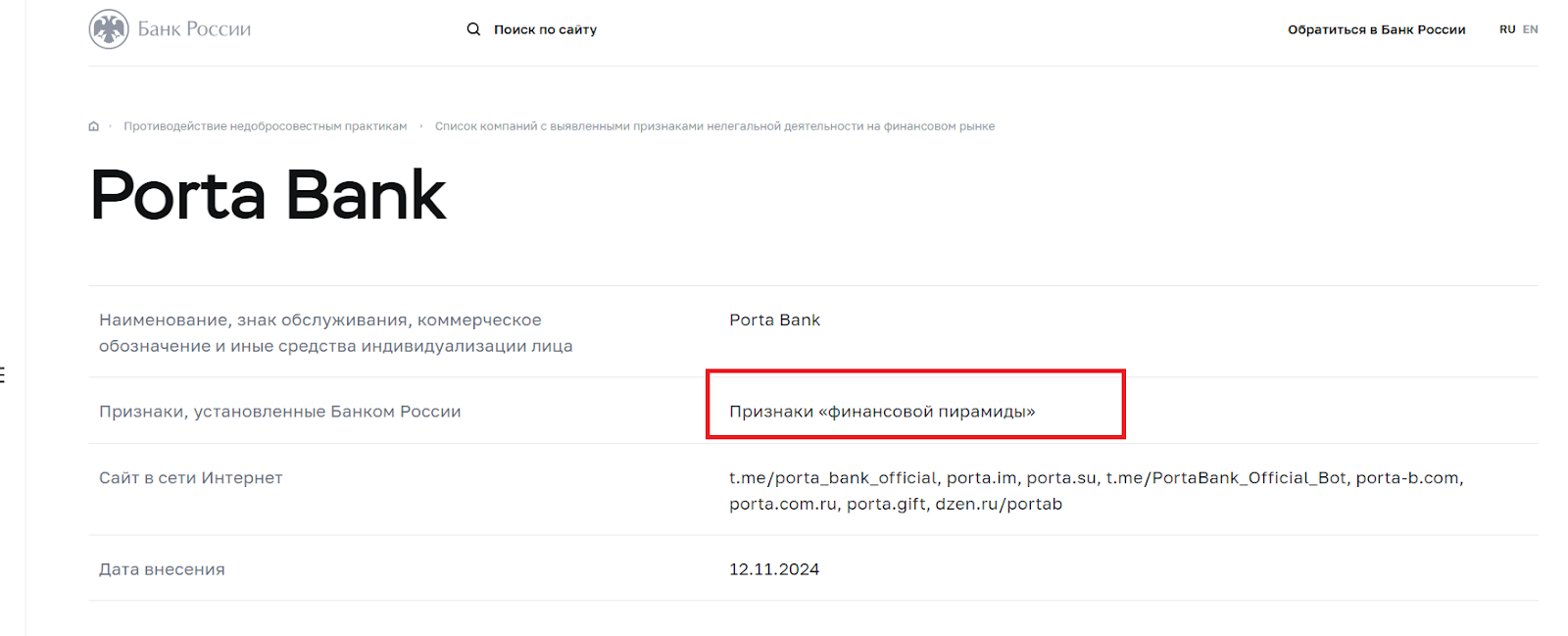
Task: Select the «Дата внесения» label
Action: [x=162, y=569]
